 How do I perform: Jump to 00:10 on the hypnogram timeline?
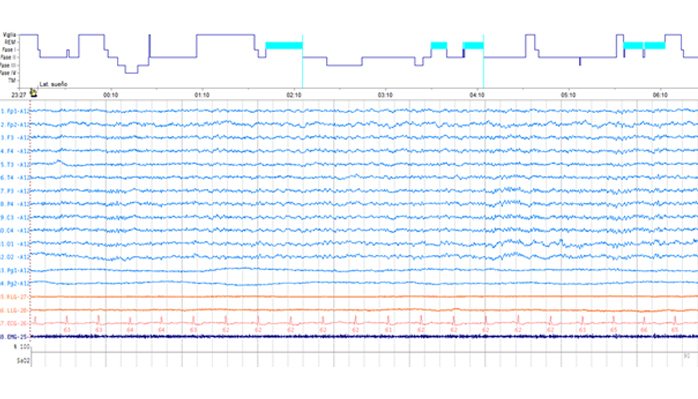pyautogui.click(x=111, y=95)
